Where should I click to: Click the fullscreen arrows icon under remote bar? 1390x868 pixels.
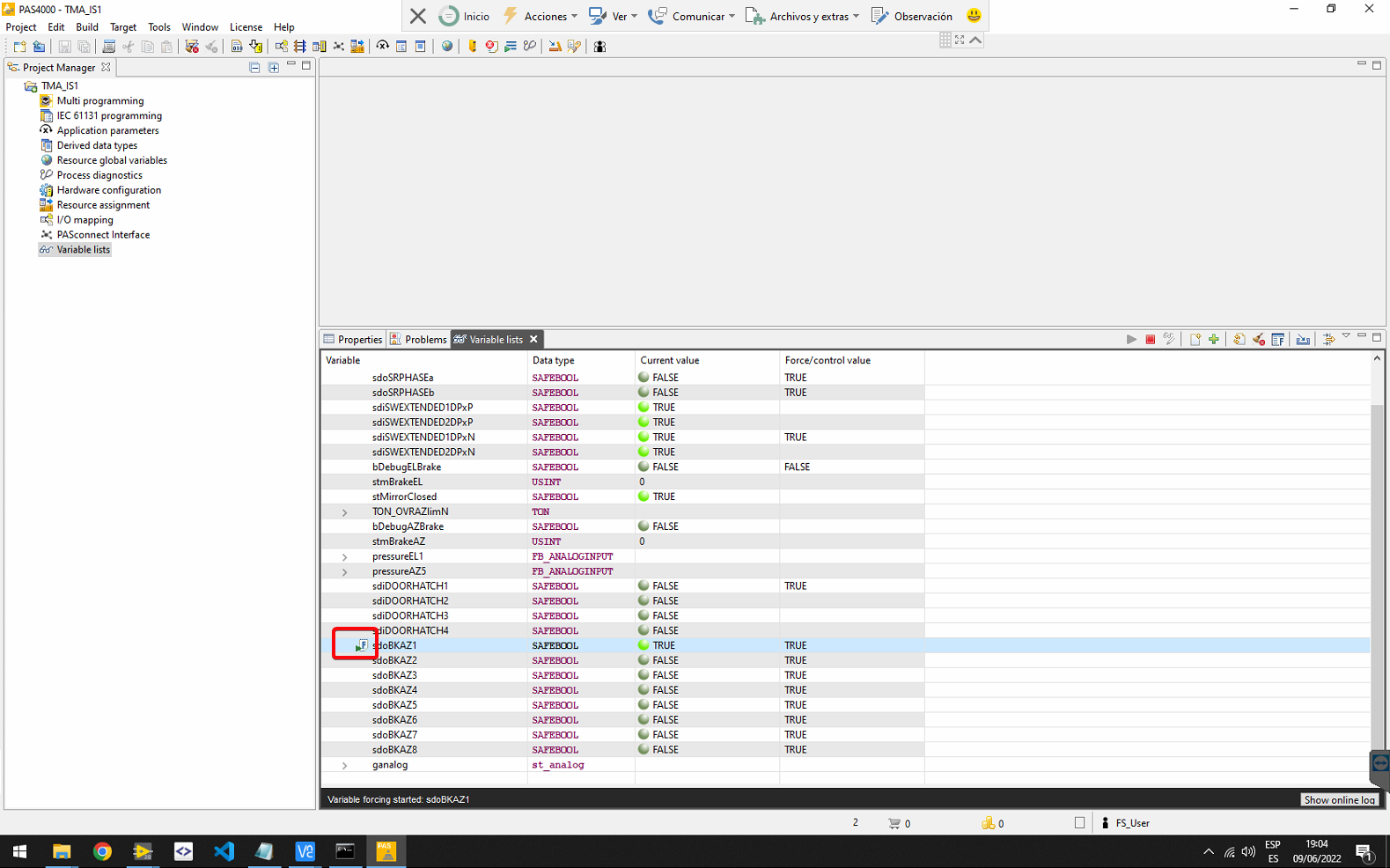[960, 40]
